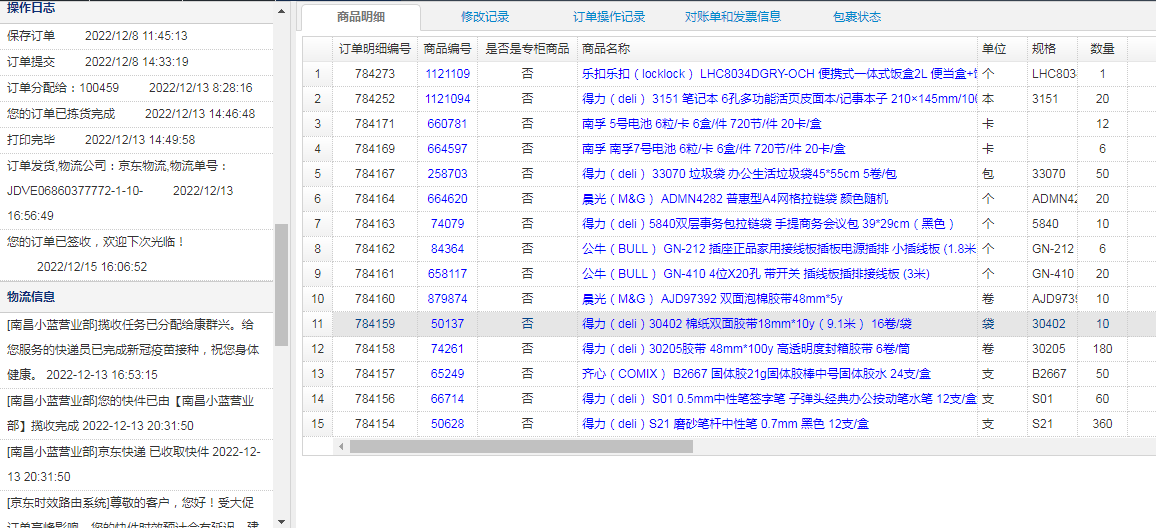Screen dimensions: 1156x528
Task: Open the 包裹状态 tab
Action: coord(857,17)
